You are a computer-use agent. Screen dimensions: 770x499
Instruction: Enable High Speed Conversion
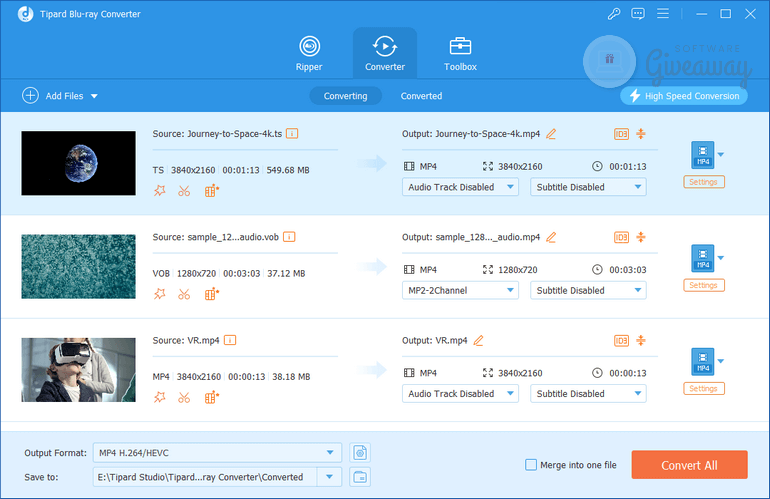(684, 96)
